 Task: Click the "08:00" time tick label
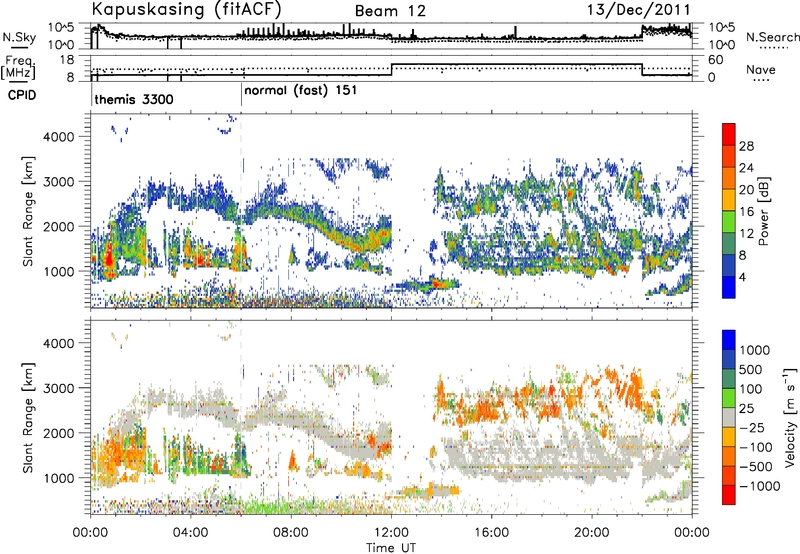(291, 533)
